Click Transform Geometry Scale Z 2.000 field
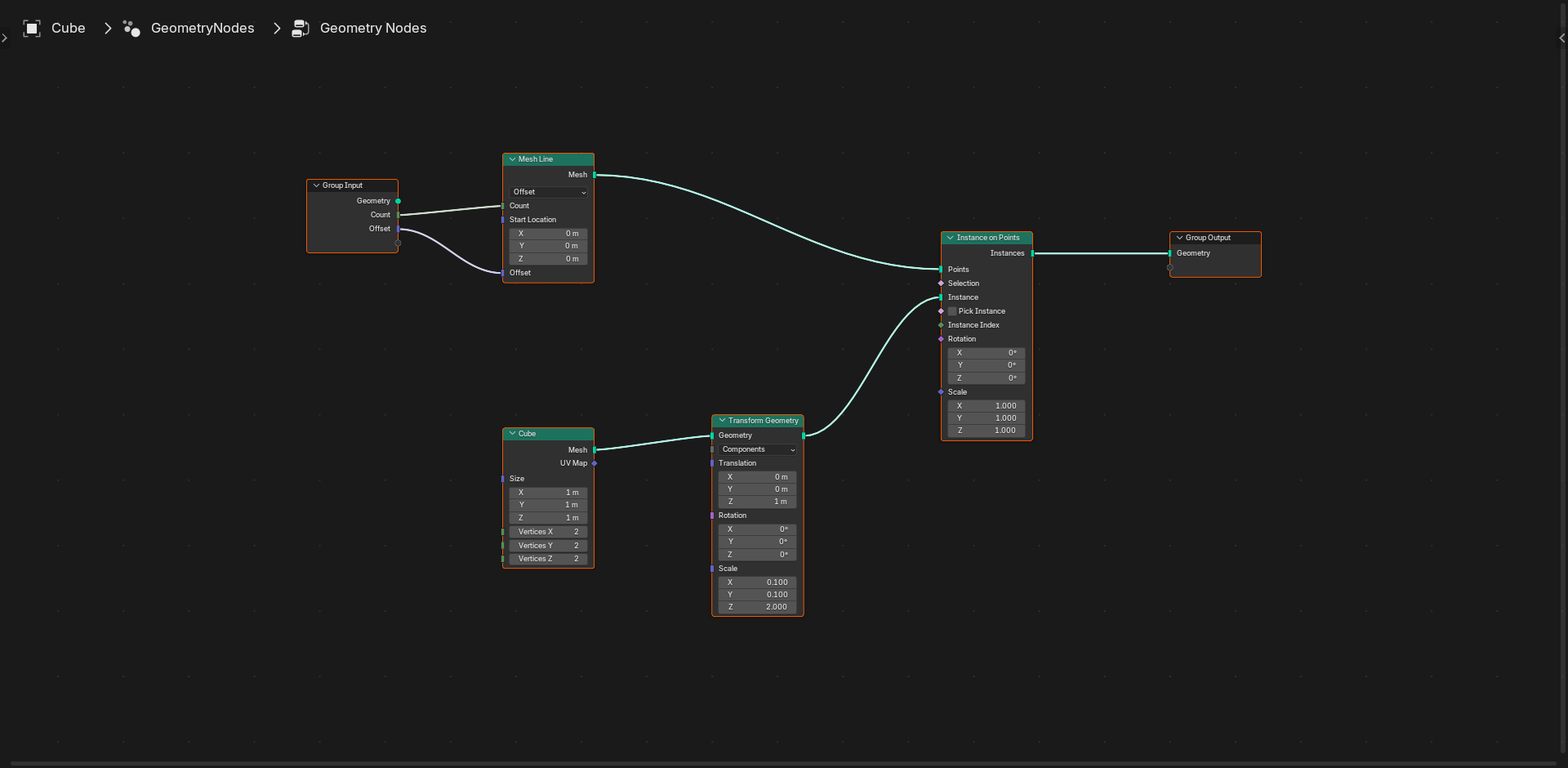This screenshot has width=1568, height=768. (x=758, y=607)
